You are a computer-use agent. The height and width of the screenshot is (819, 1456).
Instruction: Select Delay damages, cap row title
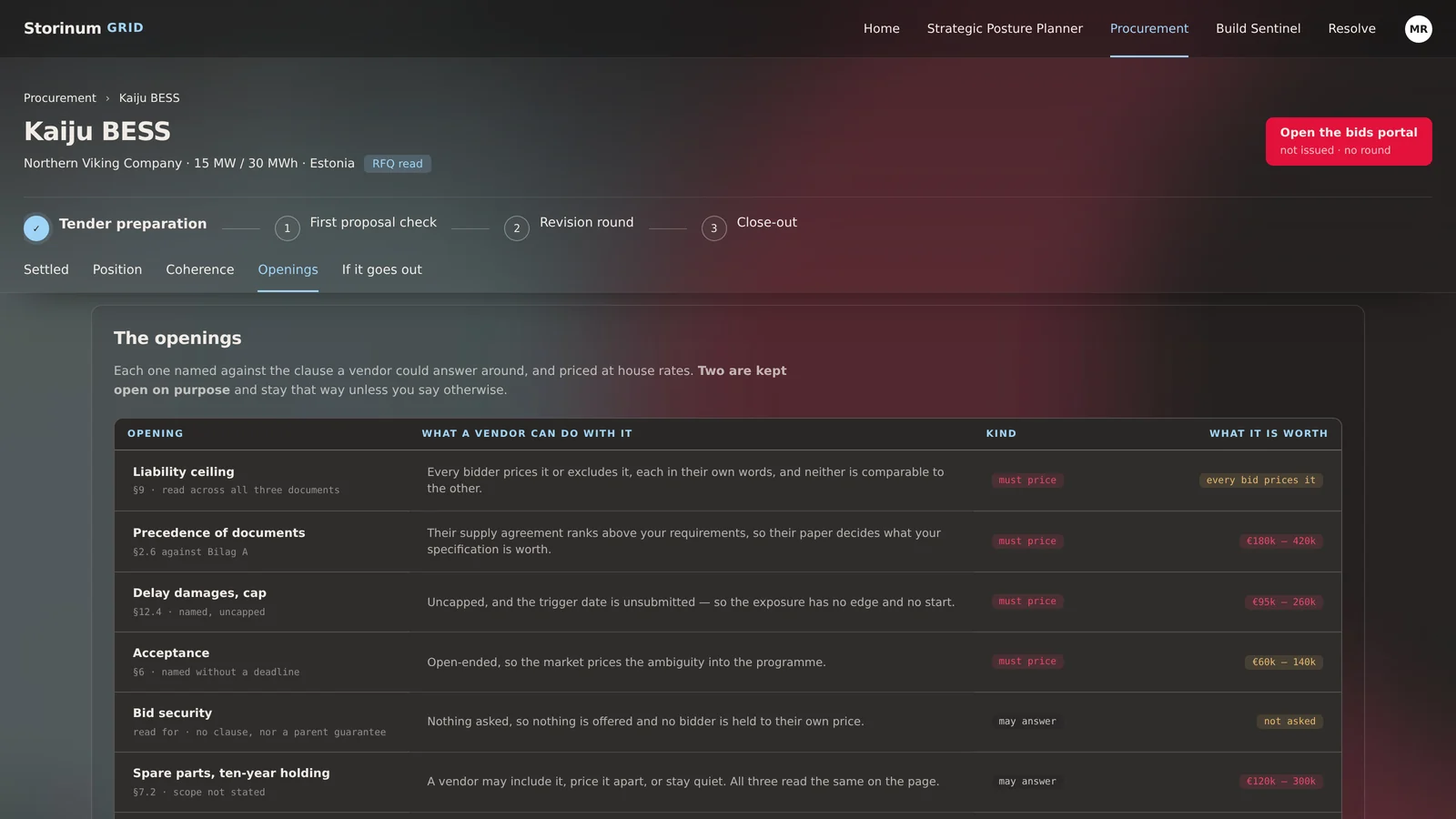199,592
